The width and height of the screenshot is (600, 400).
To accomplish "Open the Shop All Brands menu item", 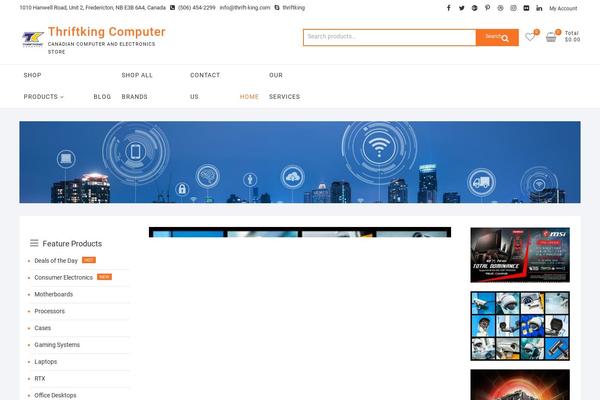I will pos(137,86).
